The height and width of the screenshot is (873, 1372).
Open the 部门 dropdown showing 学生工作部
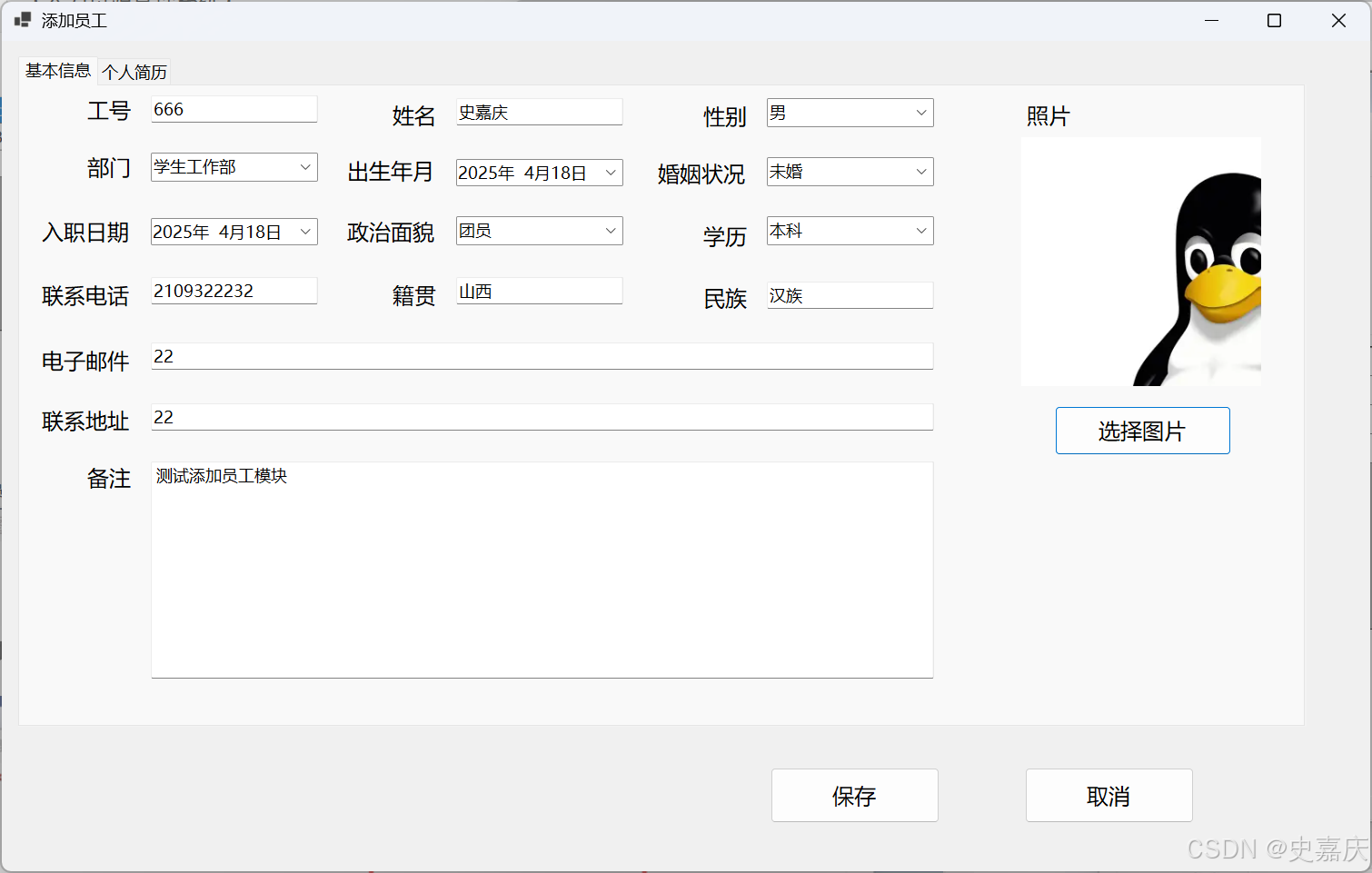click(234, 167)
